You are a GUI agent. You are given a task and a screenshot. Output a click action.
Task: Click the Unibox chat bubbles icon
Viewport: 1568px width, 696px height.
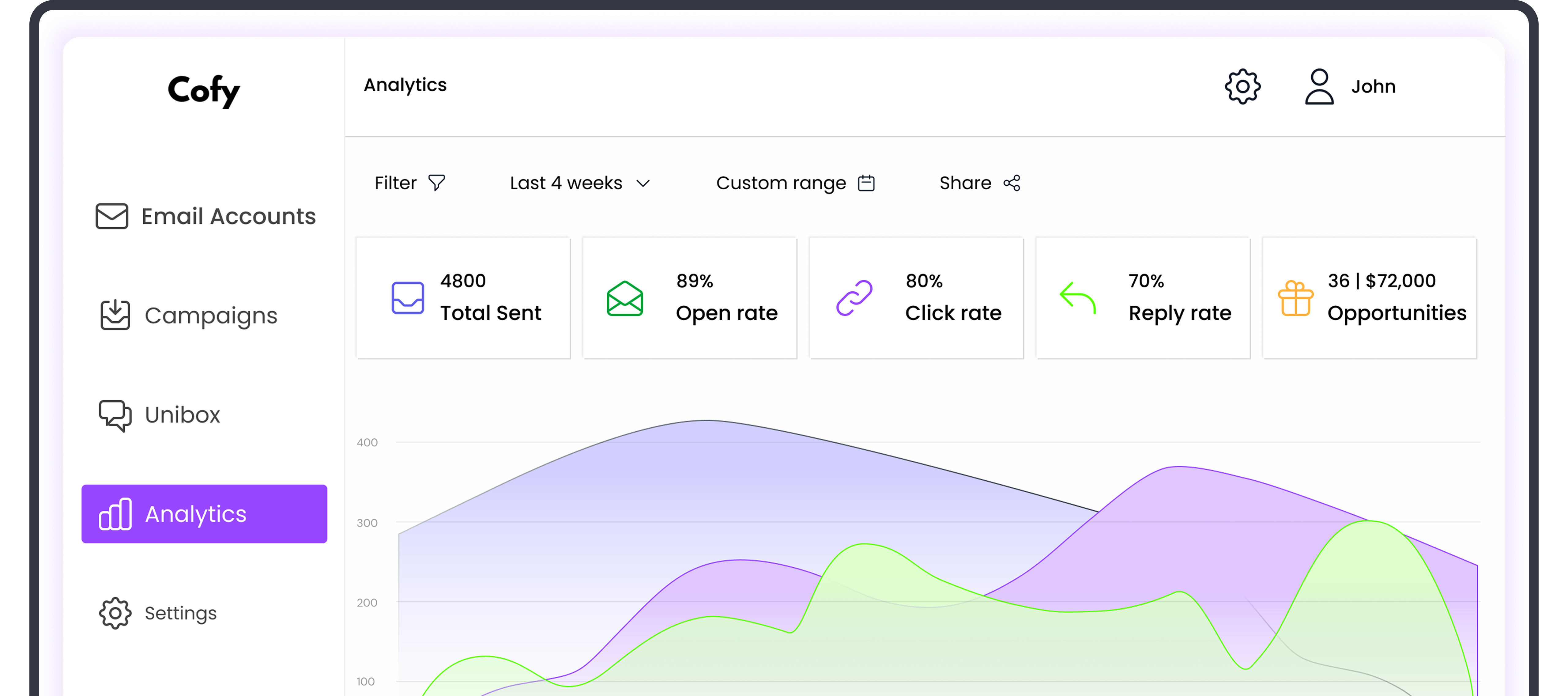pyautogui.click(x=115, y=415)
